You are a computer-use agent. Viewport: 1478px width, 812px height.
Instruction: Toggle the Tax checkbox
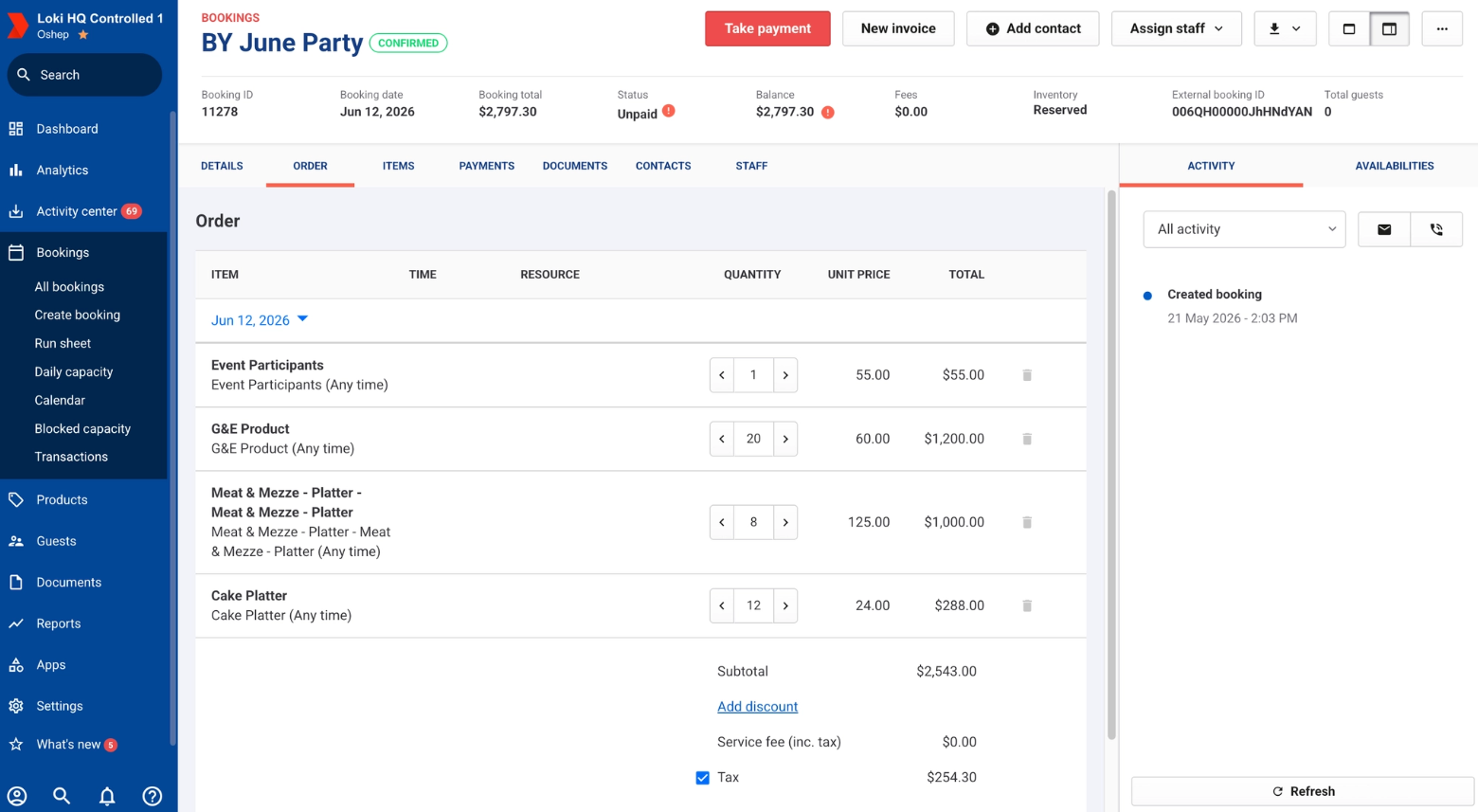coord(702,778)
